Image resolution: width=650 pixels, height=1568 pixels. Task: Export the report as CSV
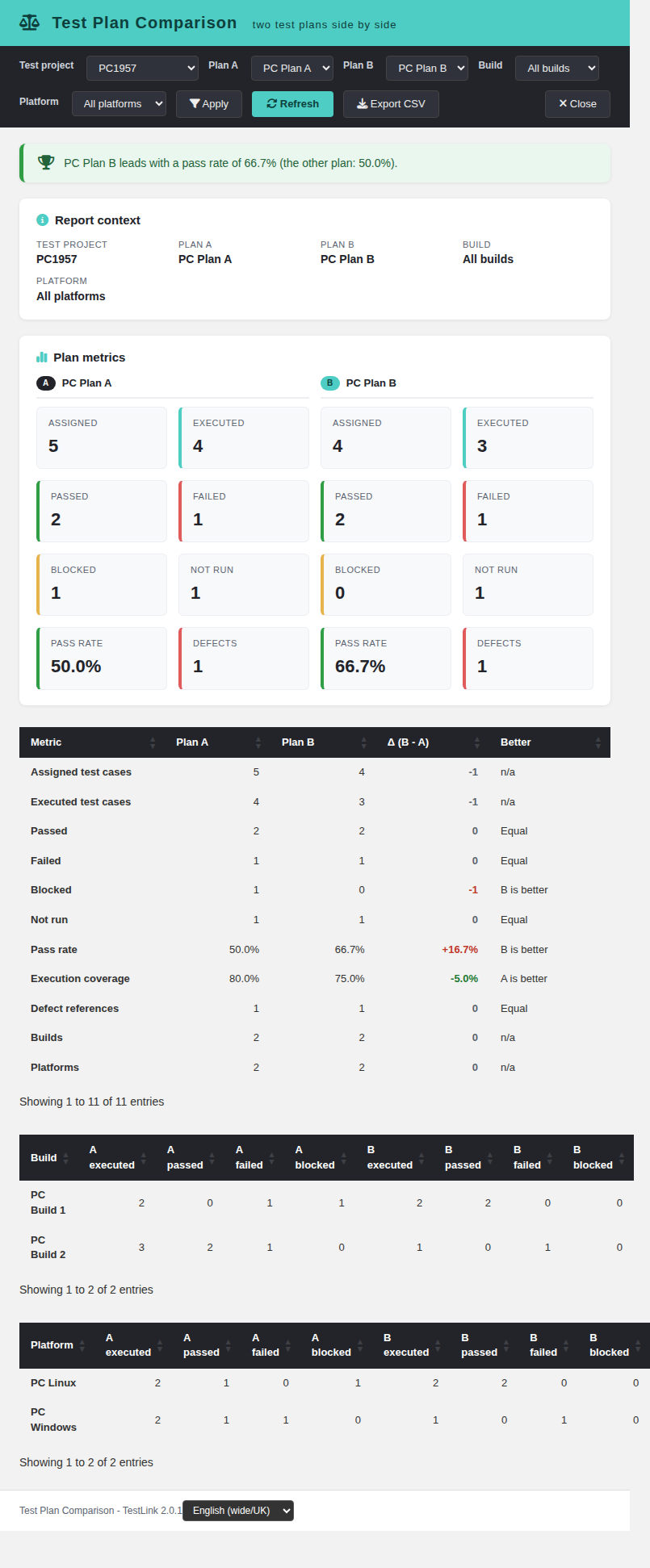click(391, 103)
